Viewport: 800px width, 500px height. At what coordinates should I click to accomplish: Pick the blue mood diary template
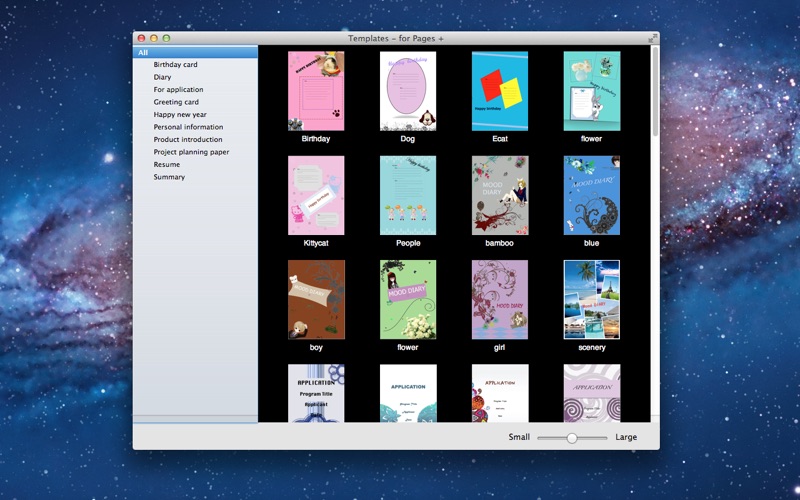pyautogui.click(x=592, y=195)
